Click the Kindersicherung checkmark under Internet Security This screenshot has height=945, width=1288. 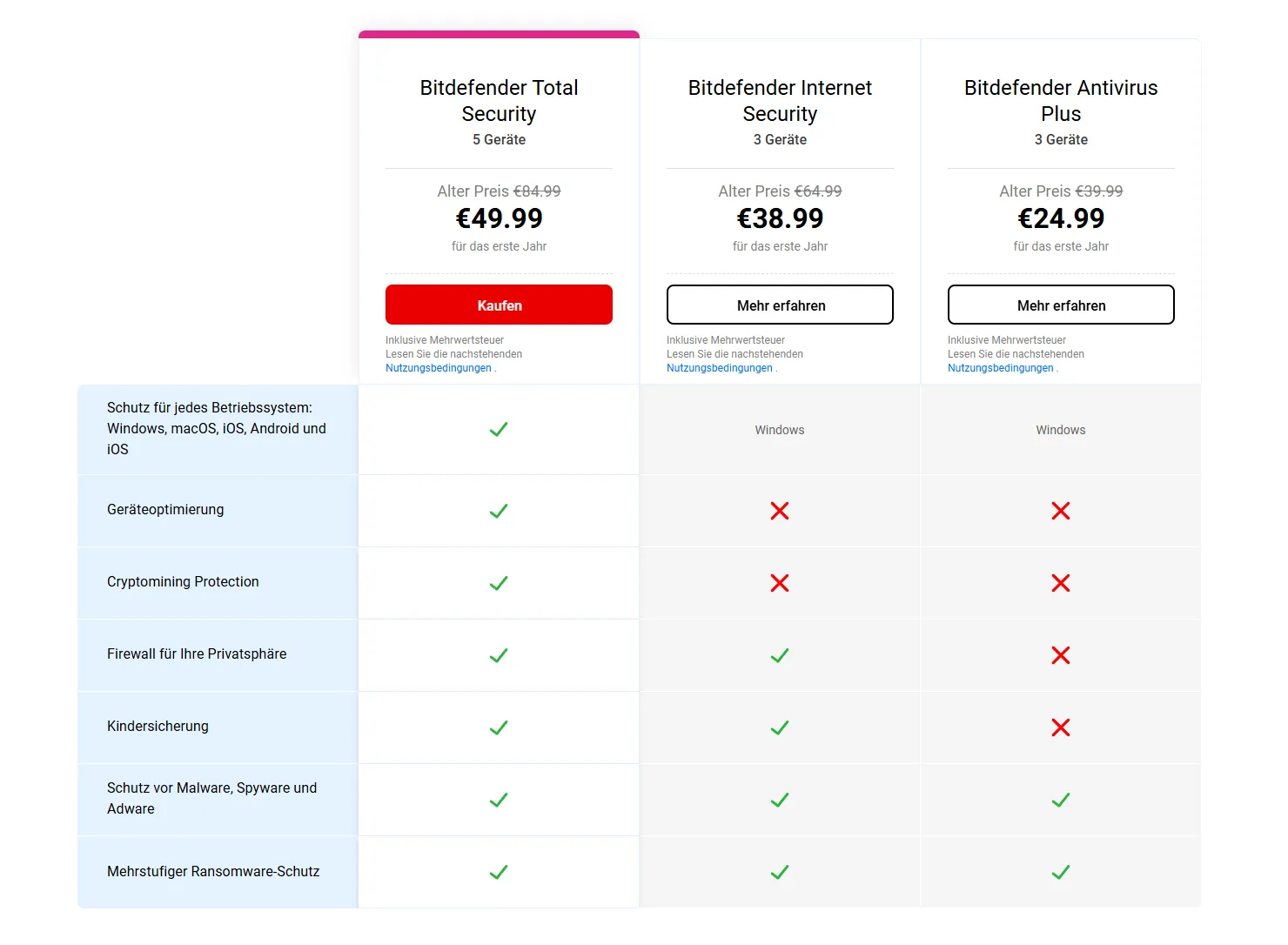click(x=780, y=727)
